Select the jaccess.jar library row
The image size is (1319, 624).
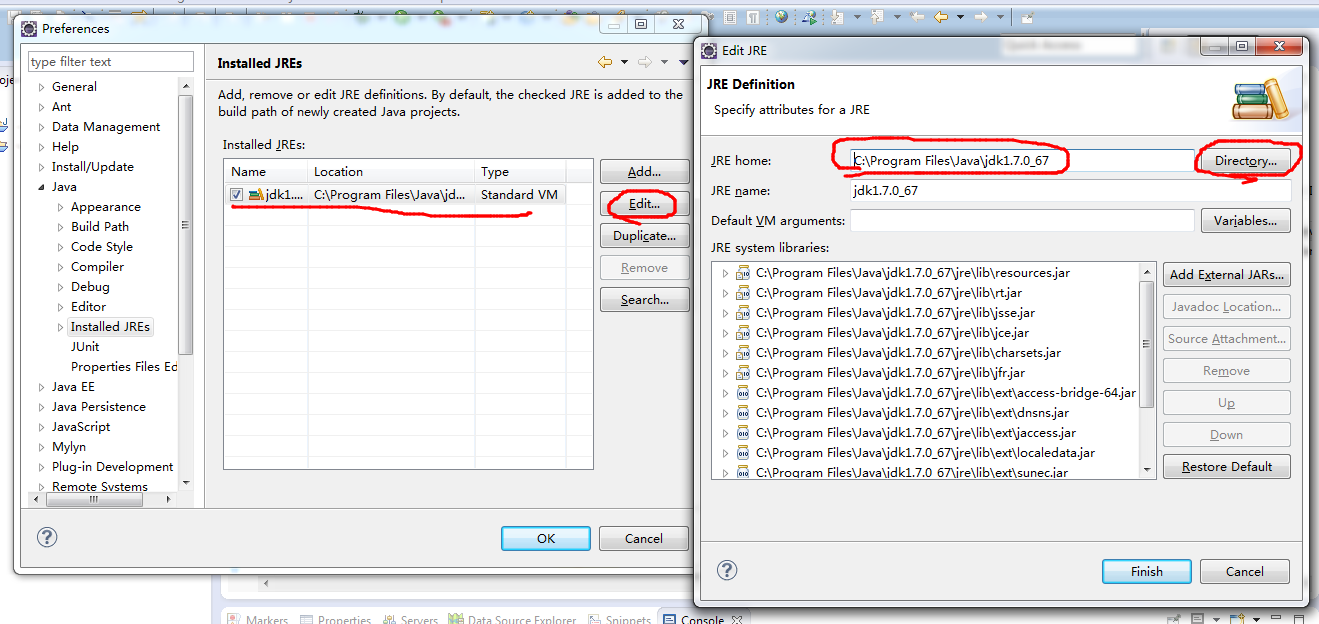[916, 433]
